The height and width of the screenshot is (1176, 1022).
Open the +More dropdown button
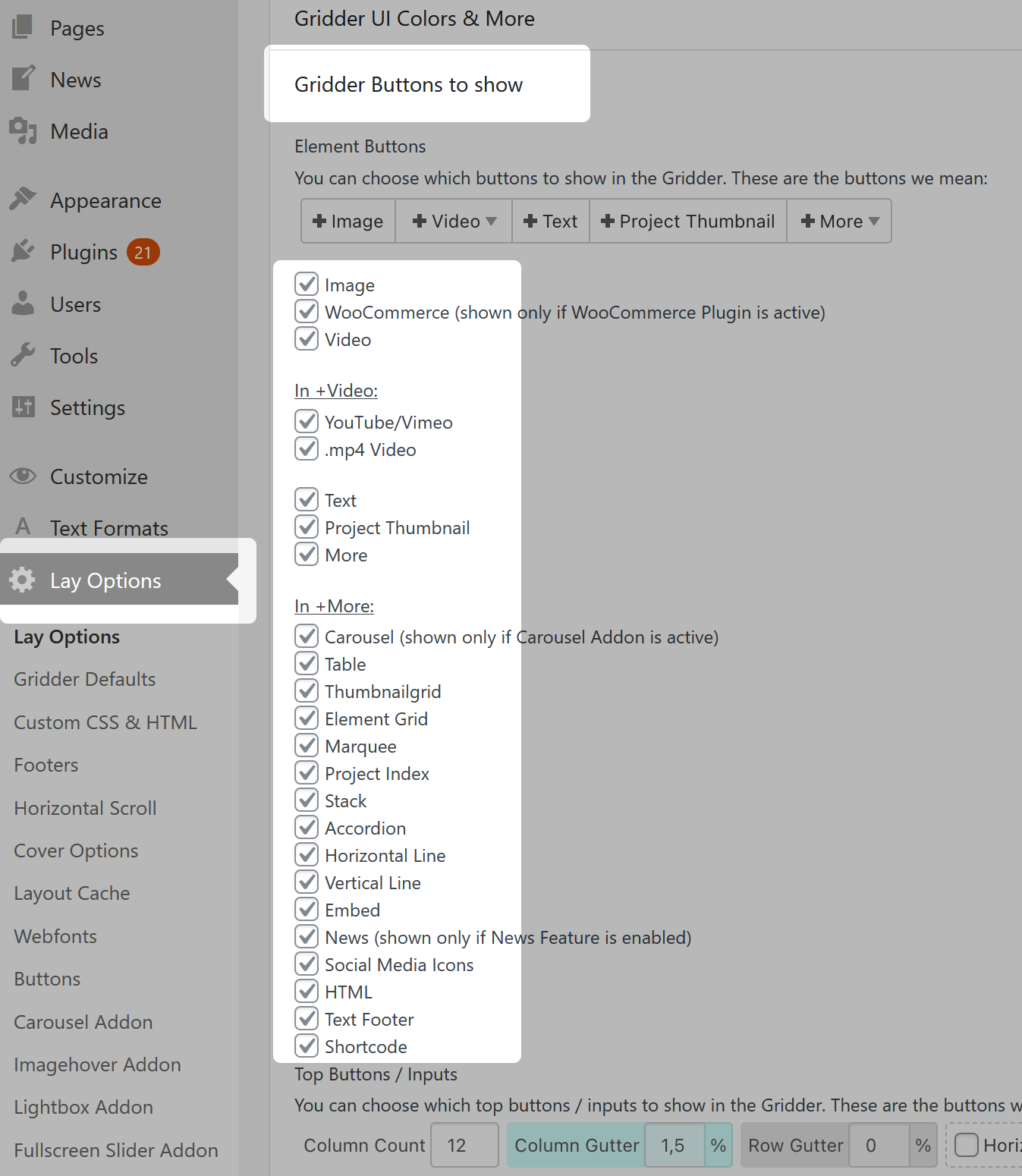839,222
